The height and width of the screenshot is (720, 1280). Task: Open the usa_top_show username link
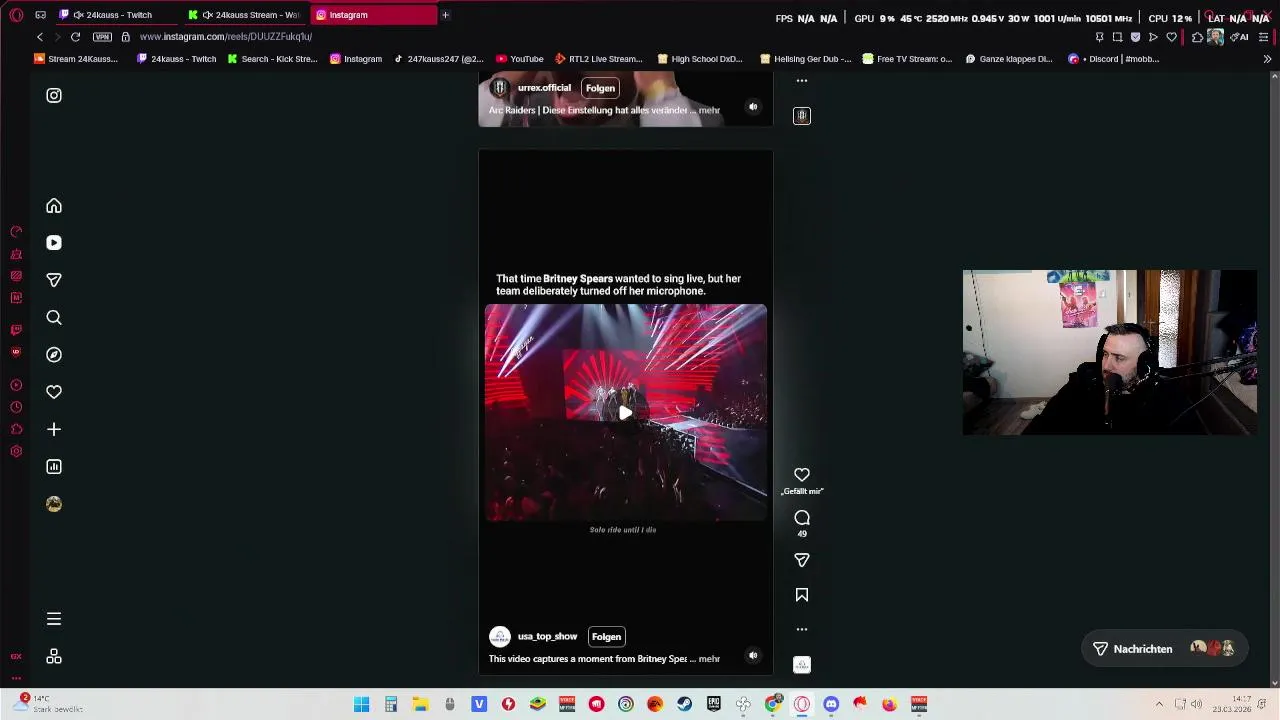[x=547, y=637]
